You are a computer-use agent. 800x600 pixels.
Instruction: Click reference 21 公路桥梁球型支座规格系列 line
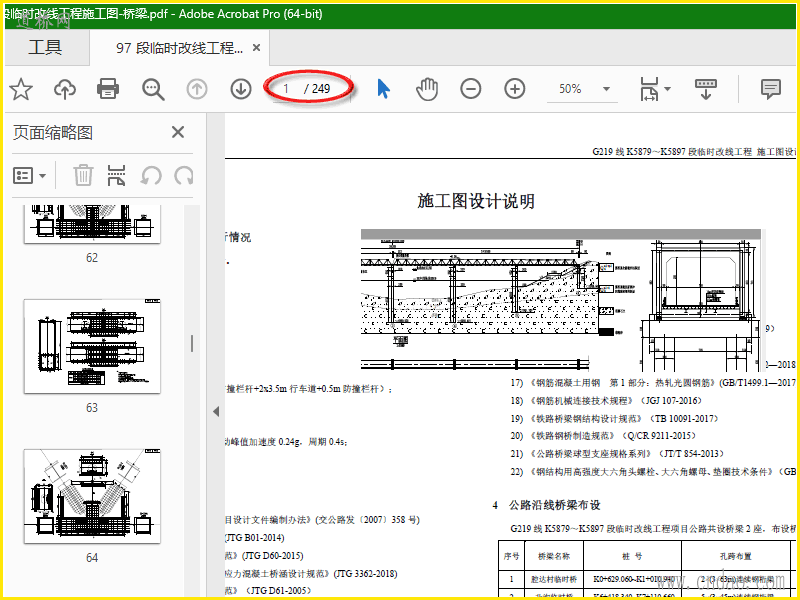[617, 454]
